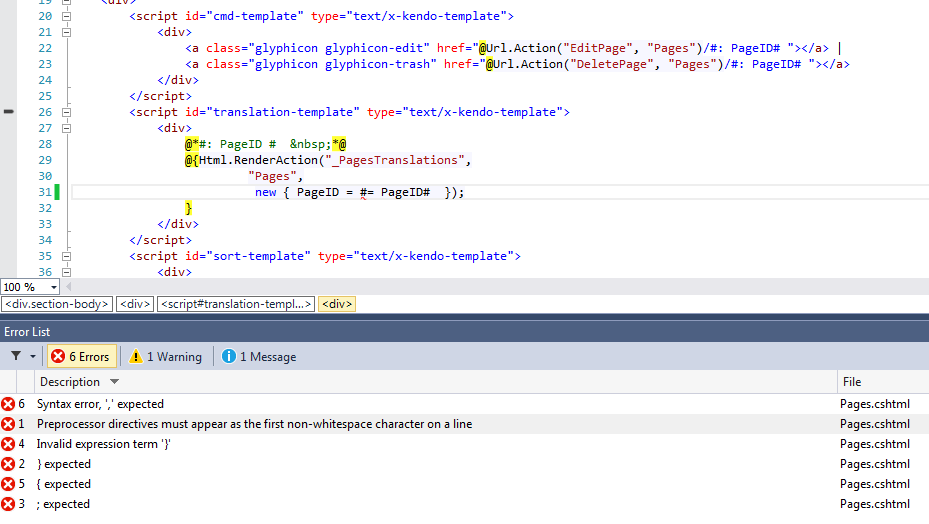
Task: Collapse the cmd-template script block at line 20
Action: [x=66, y=16]
